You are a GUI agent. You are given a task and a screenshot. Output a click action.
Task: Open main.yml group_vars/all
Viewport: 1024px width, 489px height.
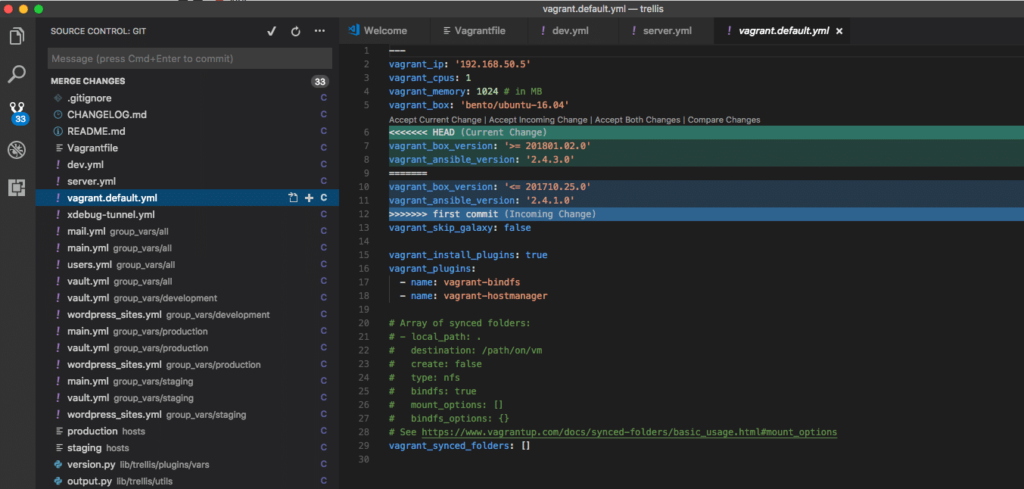187,248
